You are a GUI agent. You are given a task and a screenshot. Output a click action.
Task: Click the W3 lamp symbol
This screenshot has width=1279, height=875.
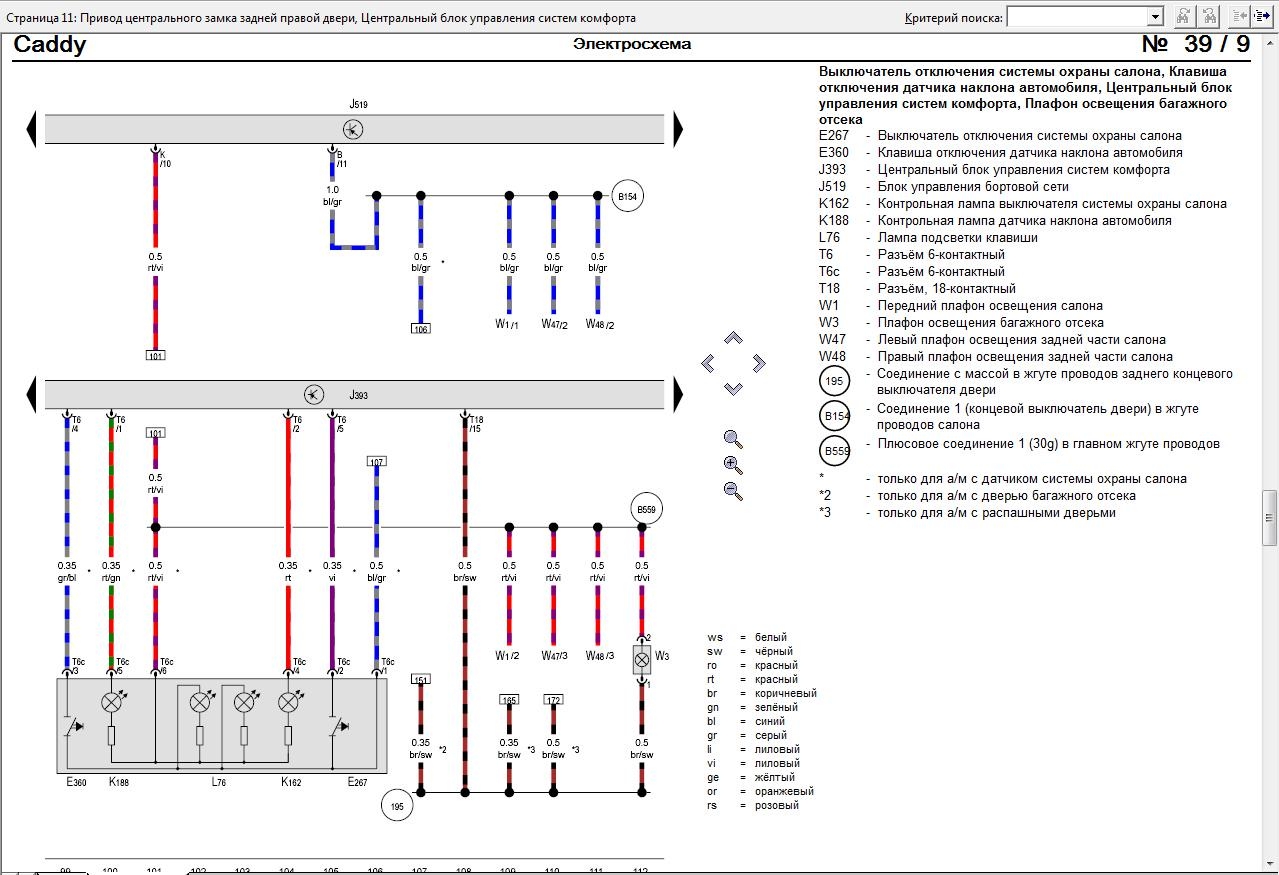tap(642, 658)
